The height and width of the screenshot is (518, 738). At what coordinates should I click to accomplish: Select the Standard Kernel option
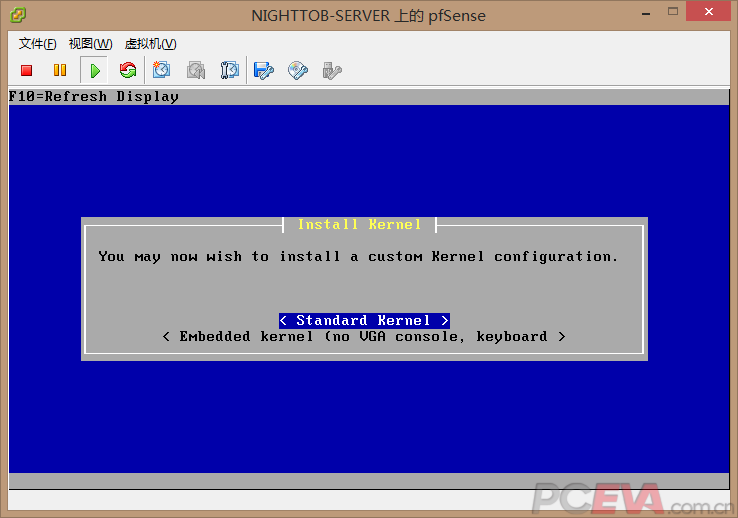[x=364, y=320]
